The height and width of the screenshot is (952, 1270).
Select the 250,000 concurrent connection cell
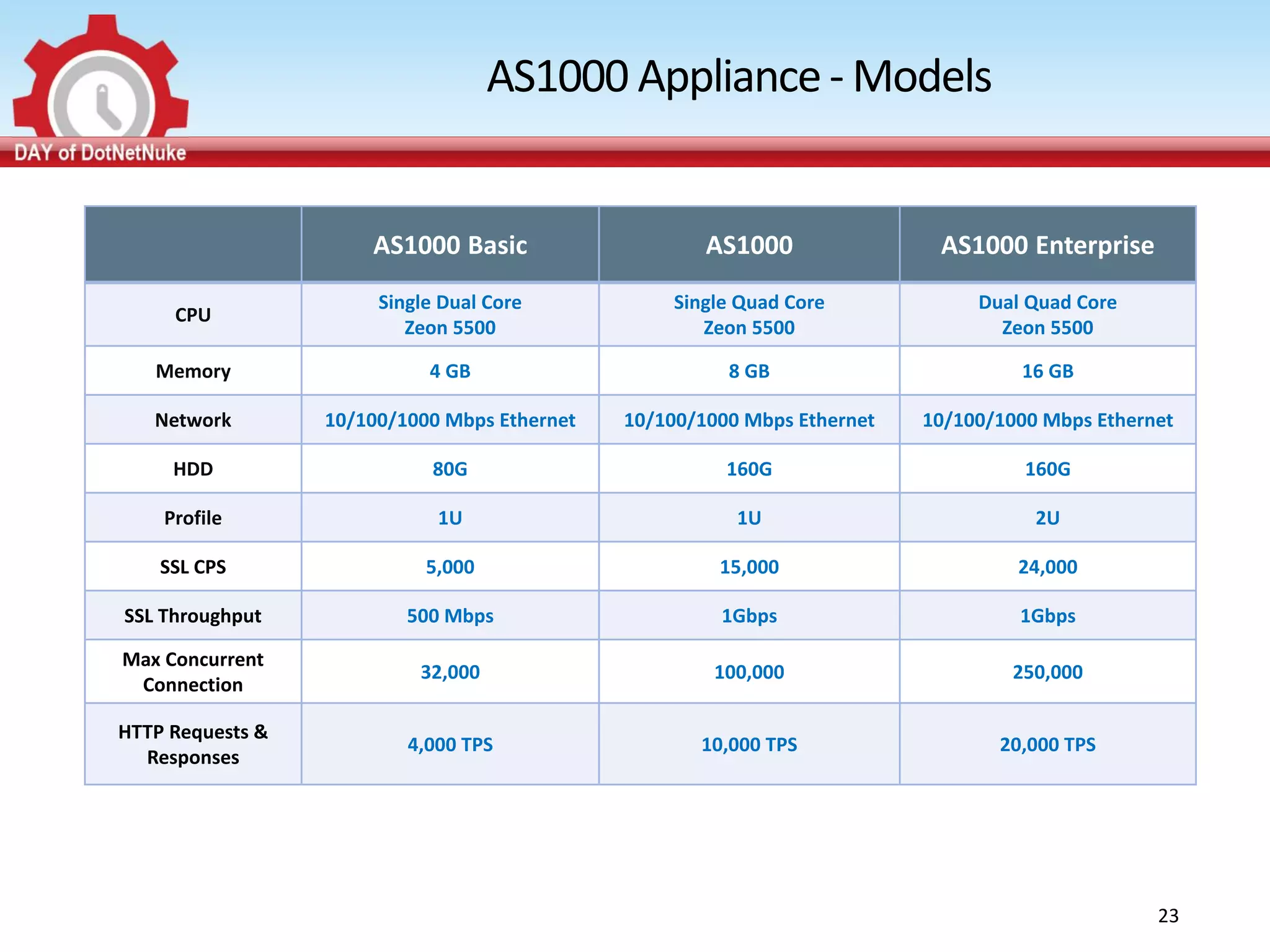pyautogui.click(x=1047, y=672)
